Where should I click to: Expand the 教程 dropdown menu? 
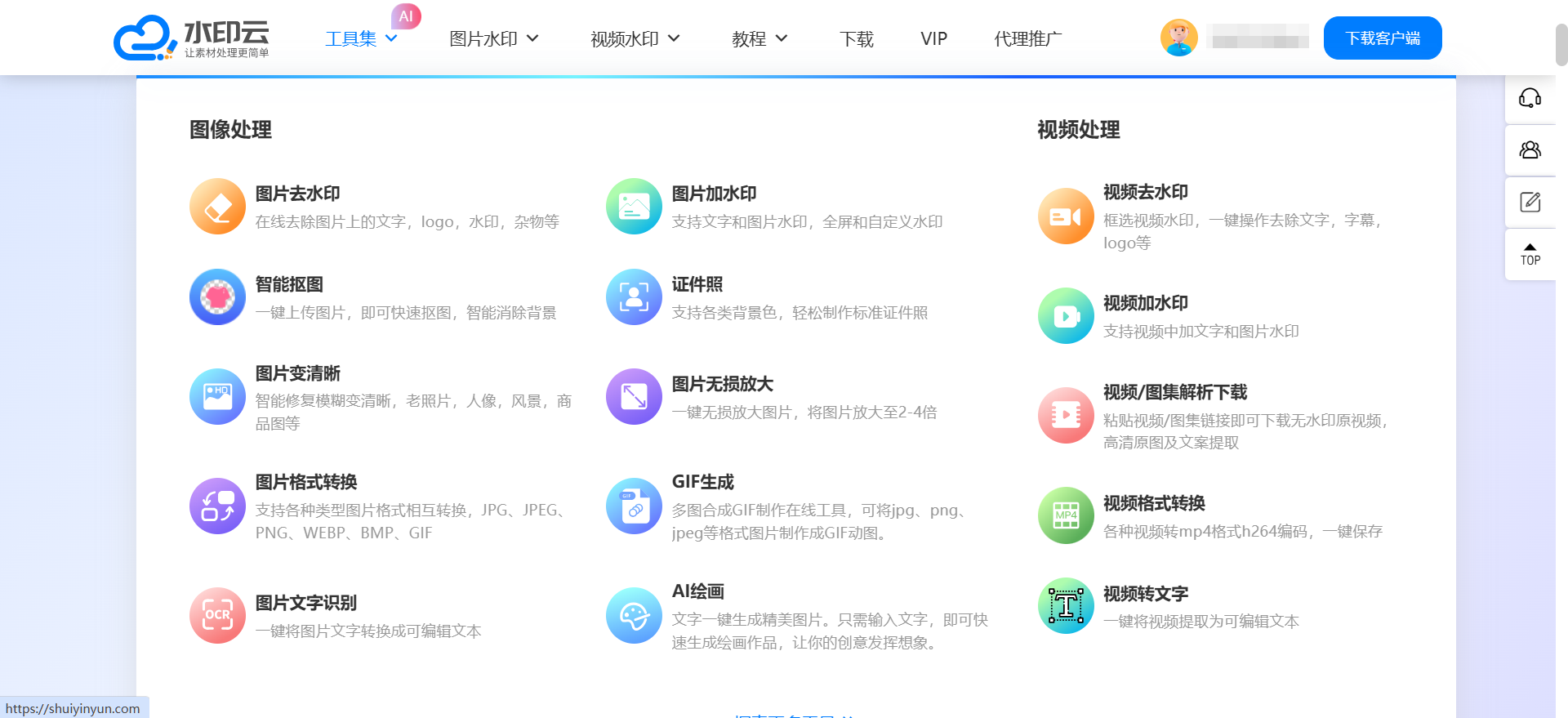[x=759, y=38]
